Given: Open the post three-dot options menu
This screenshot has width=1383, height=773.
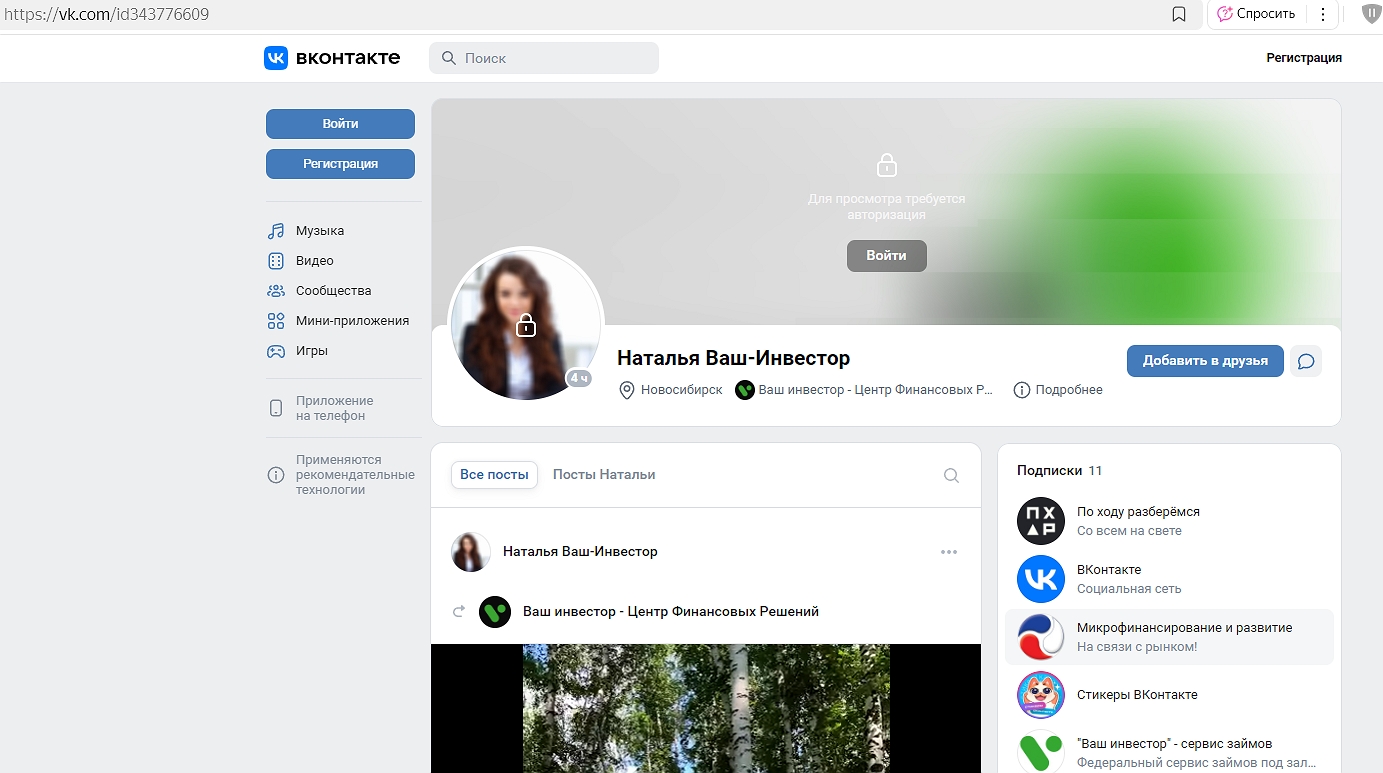Looking at the screenshot, I should [x=949, y=552].
